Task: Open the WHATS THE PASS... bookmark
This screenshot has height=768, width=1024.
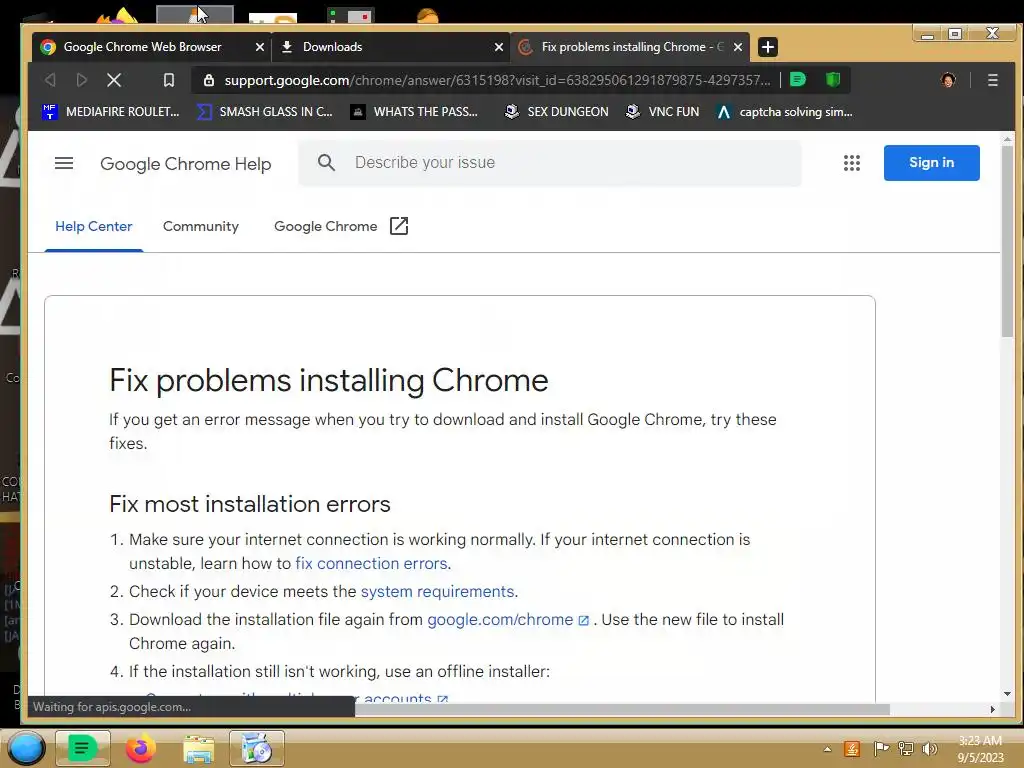Action: point(414,112)
